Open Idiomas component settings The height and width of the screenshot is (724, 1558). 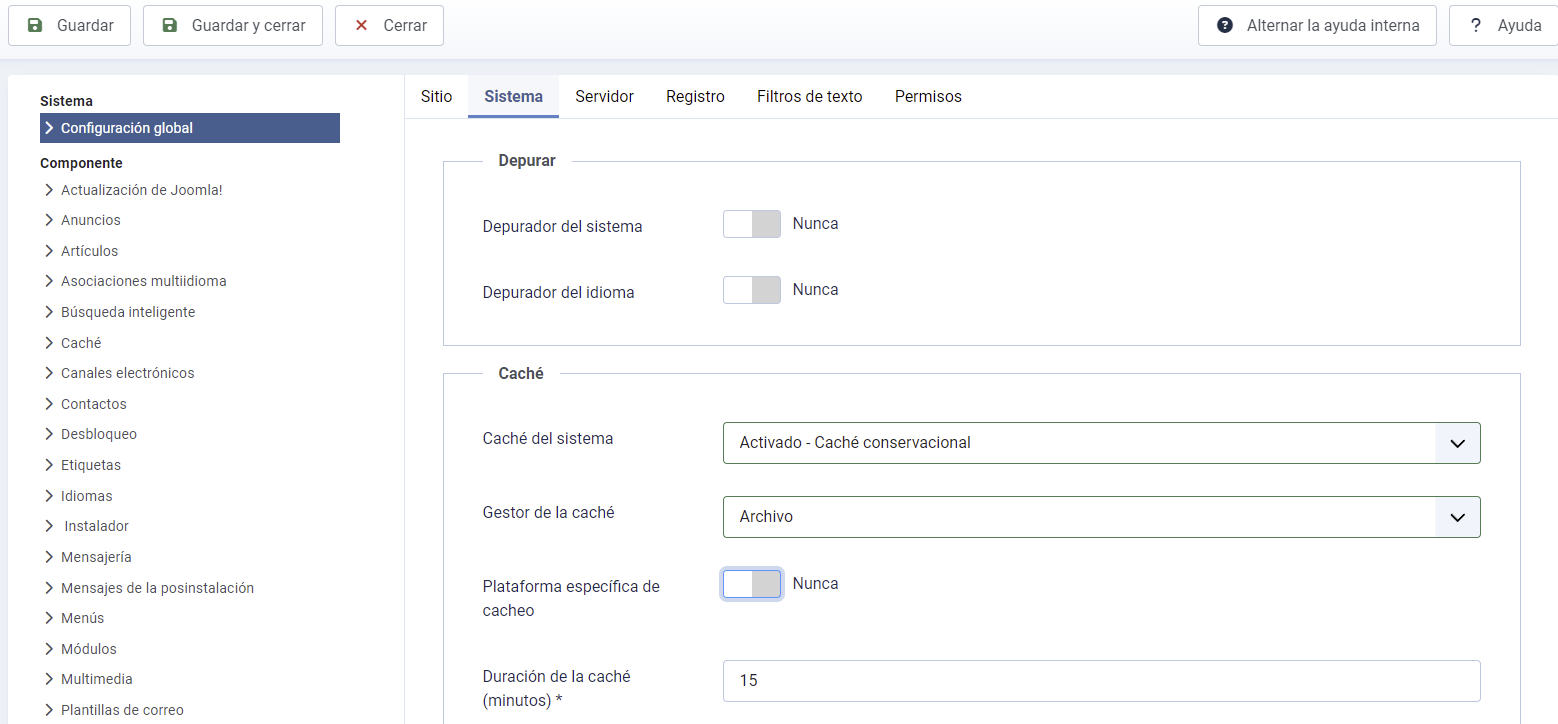click(x=86, y=496)
